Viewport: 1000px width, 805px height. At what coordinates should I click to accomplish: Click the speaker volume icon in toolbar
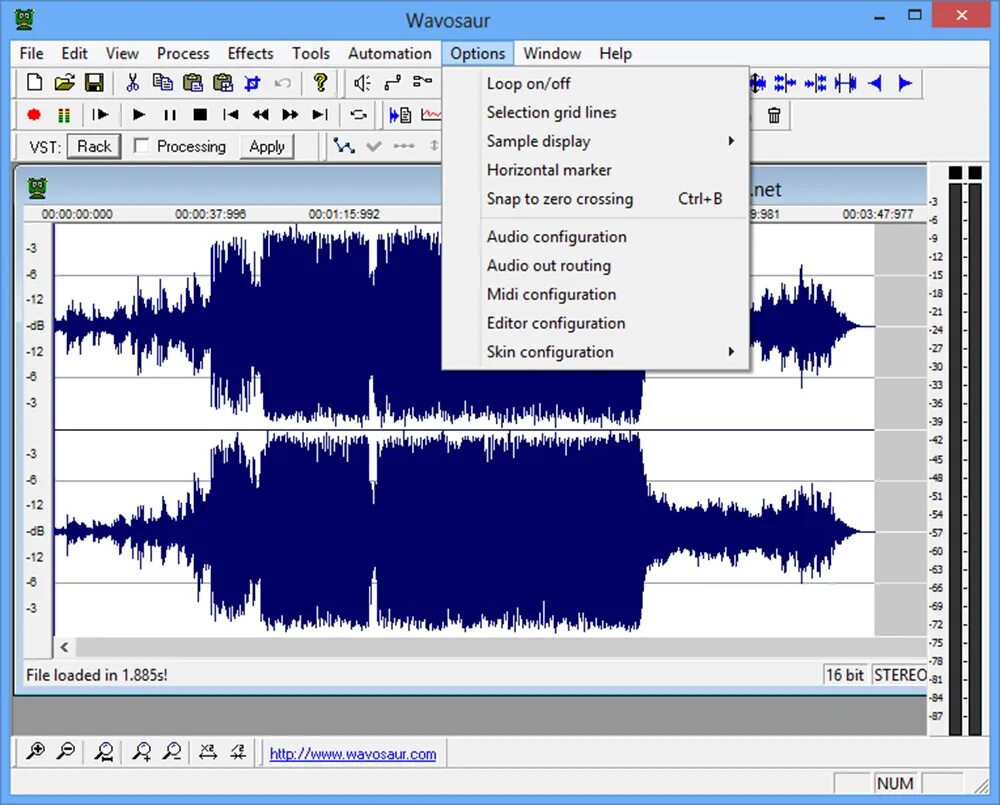pos(362,83)
